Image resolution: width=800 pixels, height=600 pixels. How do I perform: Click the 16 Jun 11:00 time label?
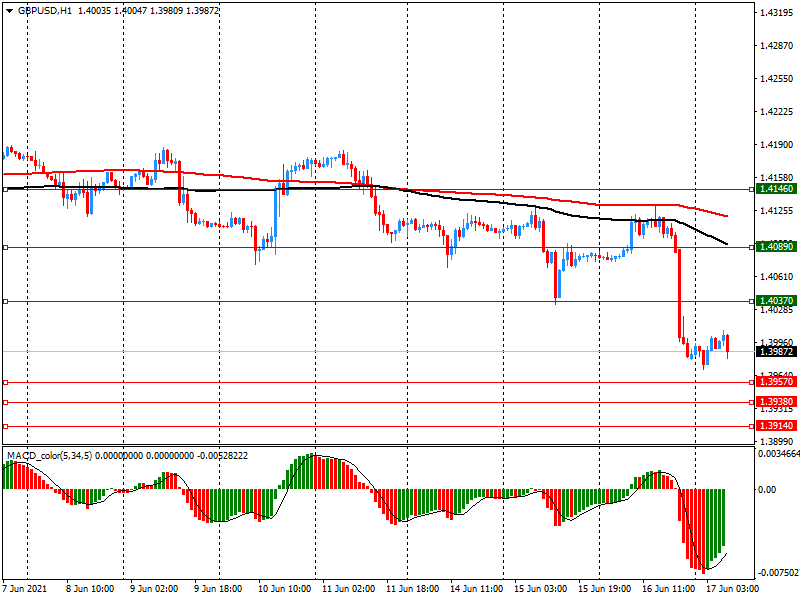point(668,589)
